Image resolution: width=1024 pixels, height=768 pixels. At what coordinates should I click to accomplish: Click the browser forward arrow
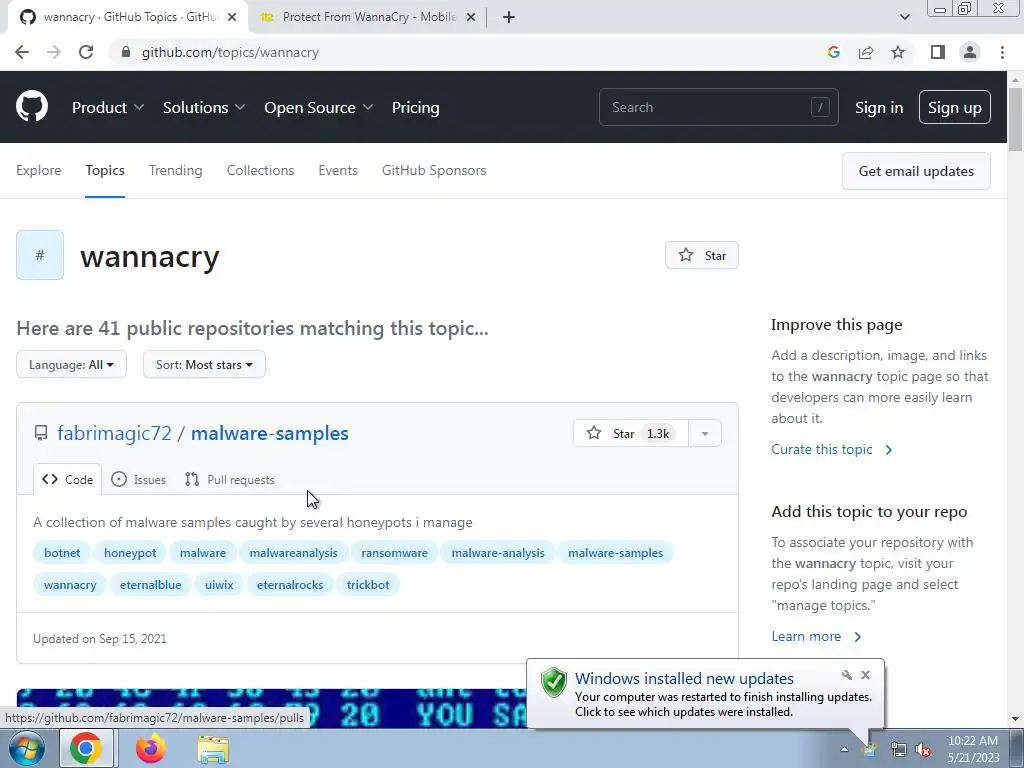coord(54,52)
